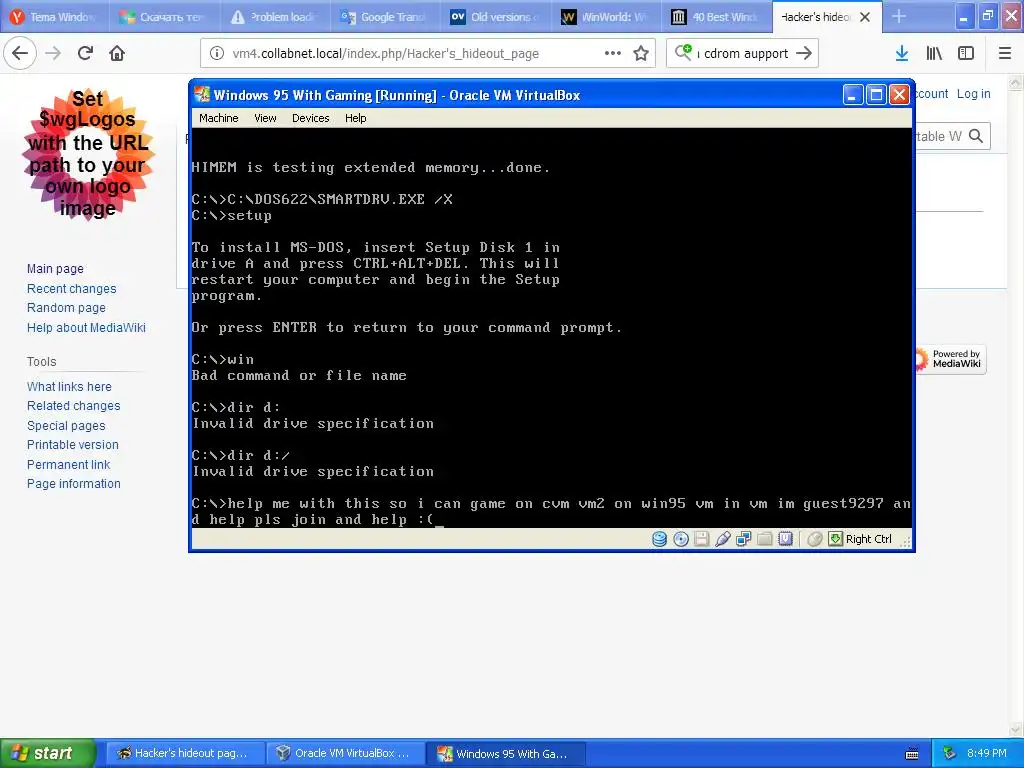
Task: Switch to Hacker's hideout page taskbar button
Action: (185, 754)
